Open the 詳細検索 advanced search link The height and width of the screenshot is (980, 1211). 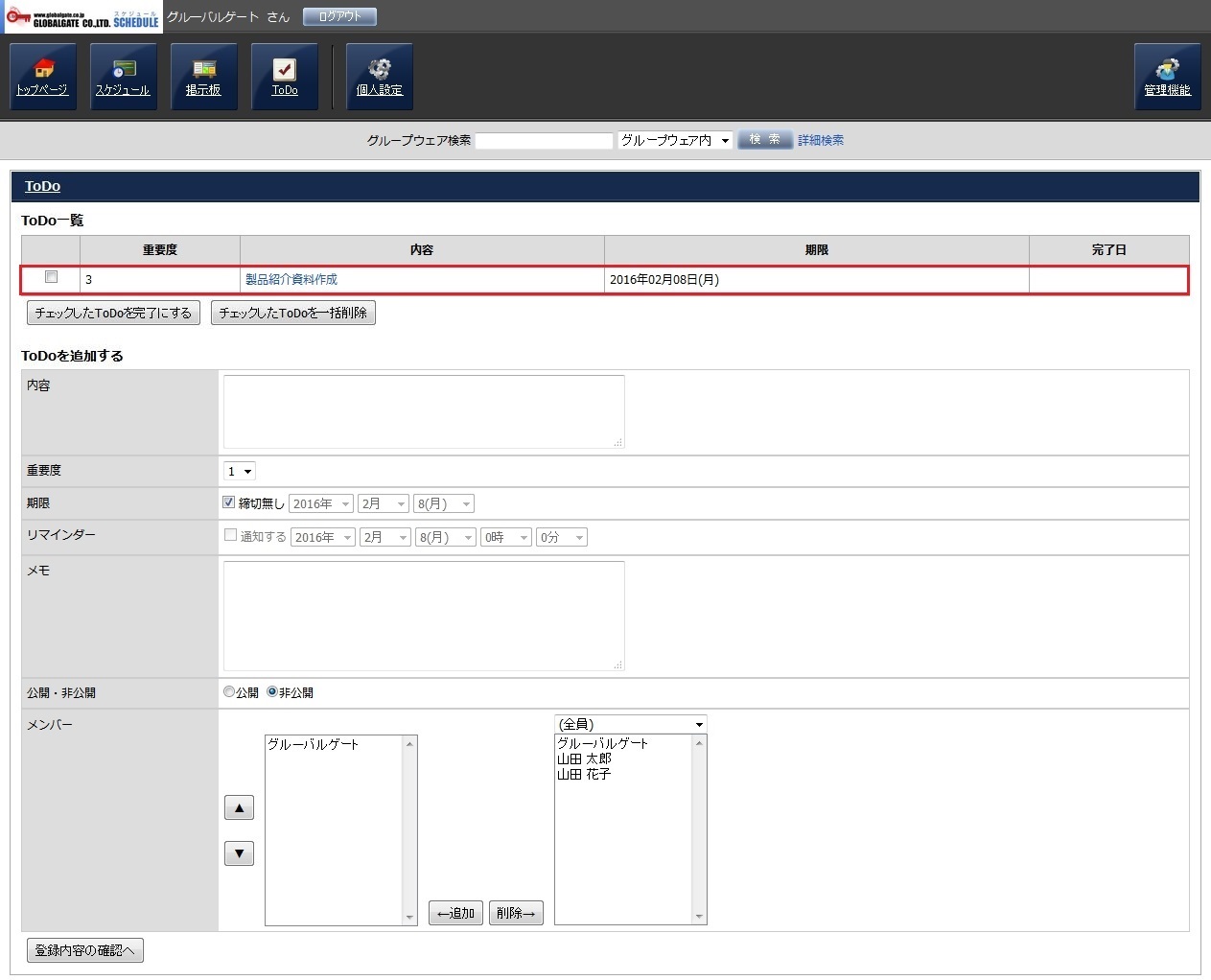[821, 140]
